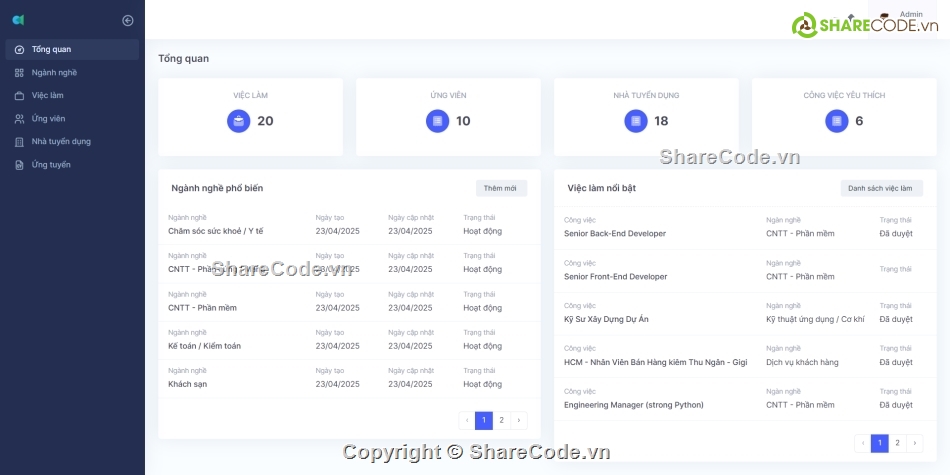Open Engineering Manager (strong Python) job
The height and width of the screenshot is (475, 950).
[x=634, y=405]
